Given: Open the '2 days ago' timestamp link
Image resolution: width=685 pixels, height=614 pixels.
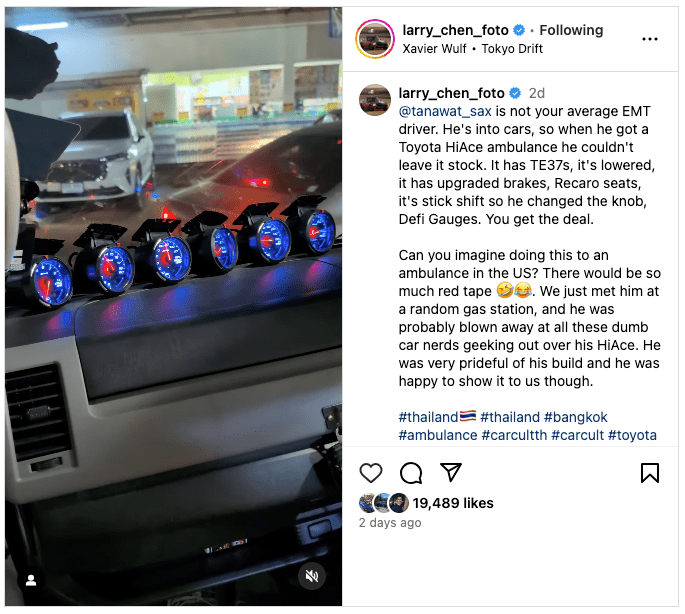Looking at the screenshot, I should [x=390, y=523].
